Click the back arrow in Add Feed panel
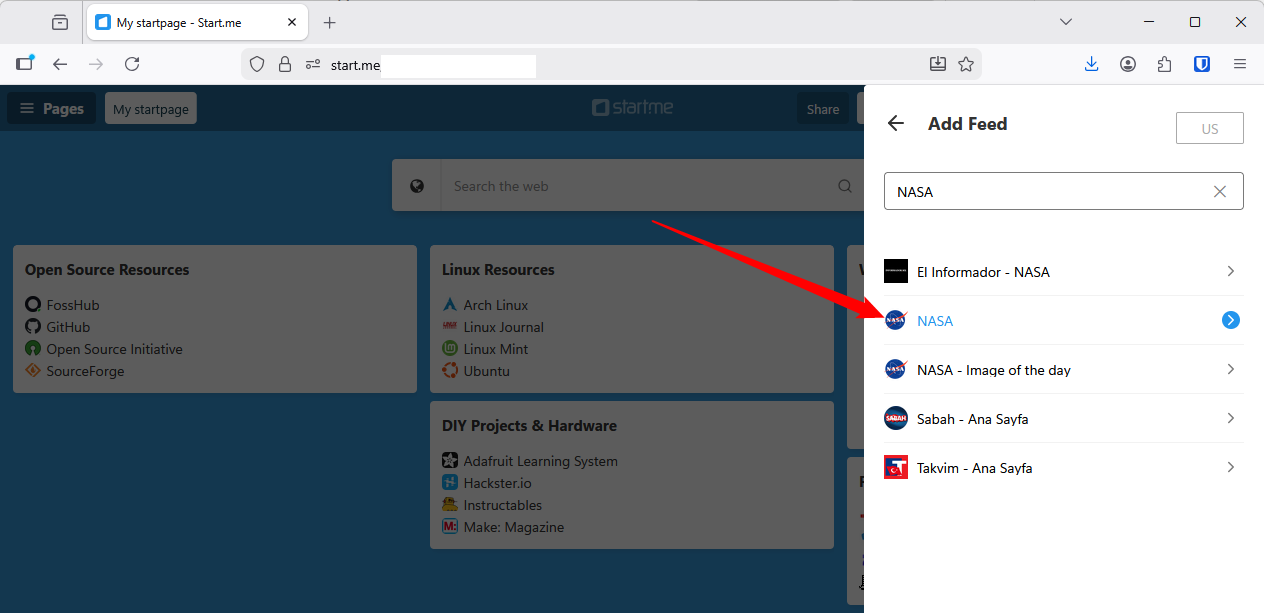This screenshot has width=1264, height=613. (x=895, y=123)
